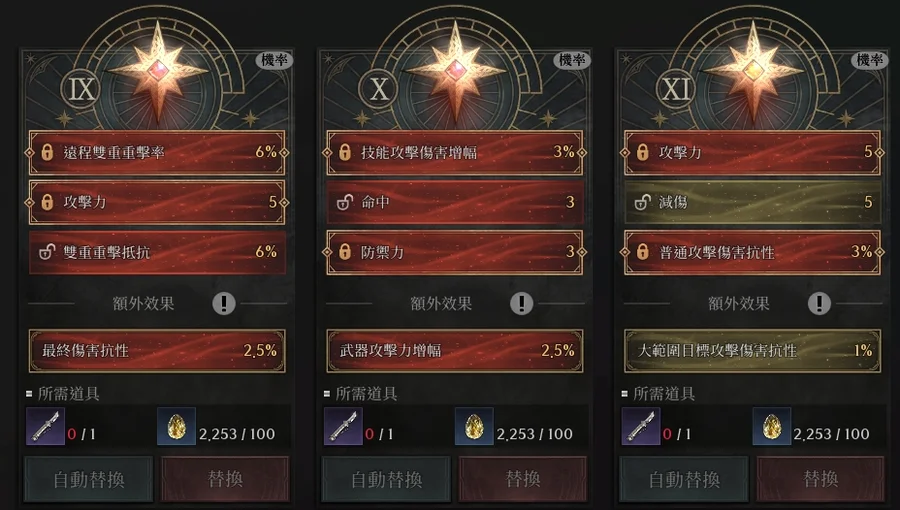The height and width of the screenshot is (510, 900).
Task: Select the golden egg icon in panel X
Action: pos(474,426)
